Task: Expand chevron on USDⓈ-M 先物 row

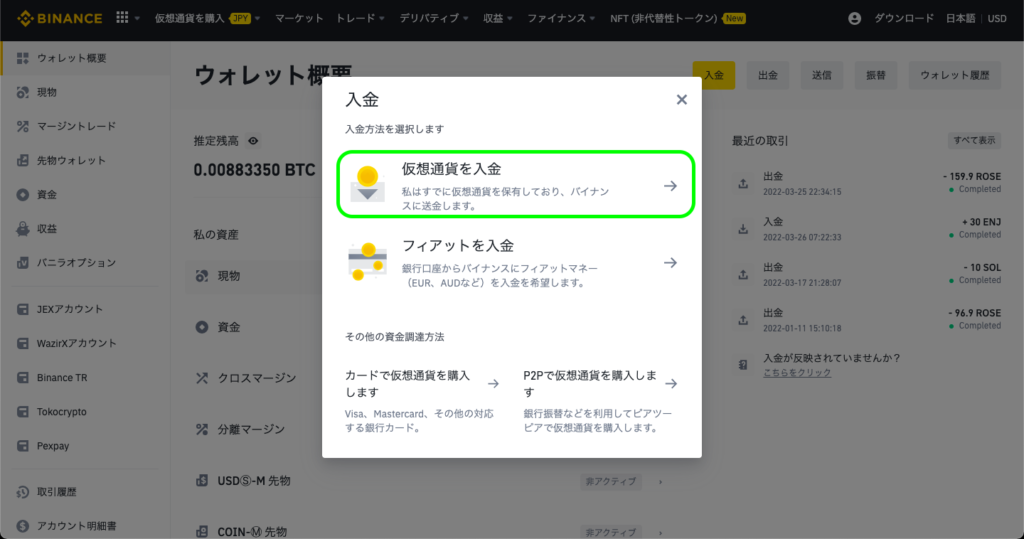Action: coord(660,482)
